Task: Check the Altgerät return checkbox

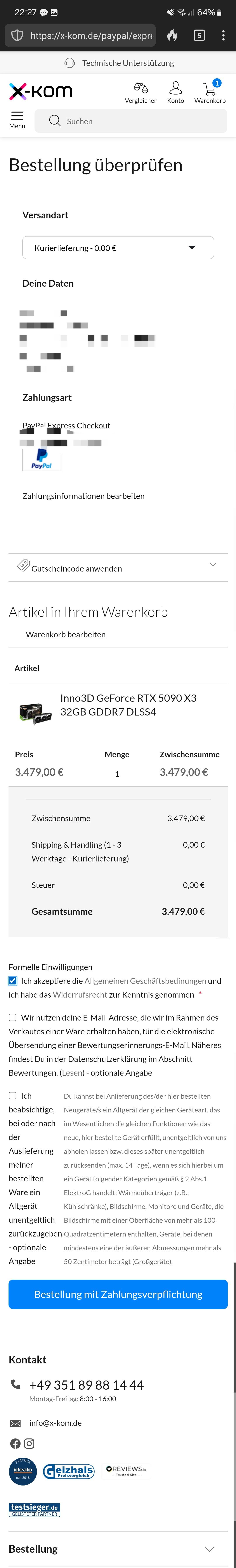Action: (x=13, y=1096)
